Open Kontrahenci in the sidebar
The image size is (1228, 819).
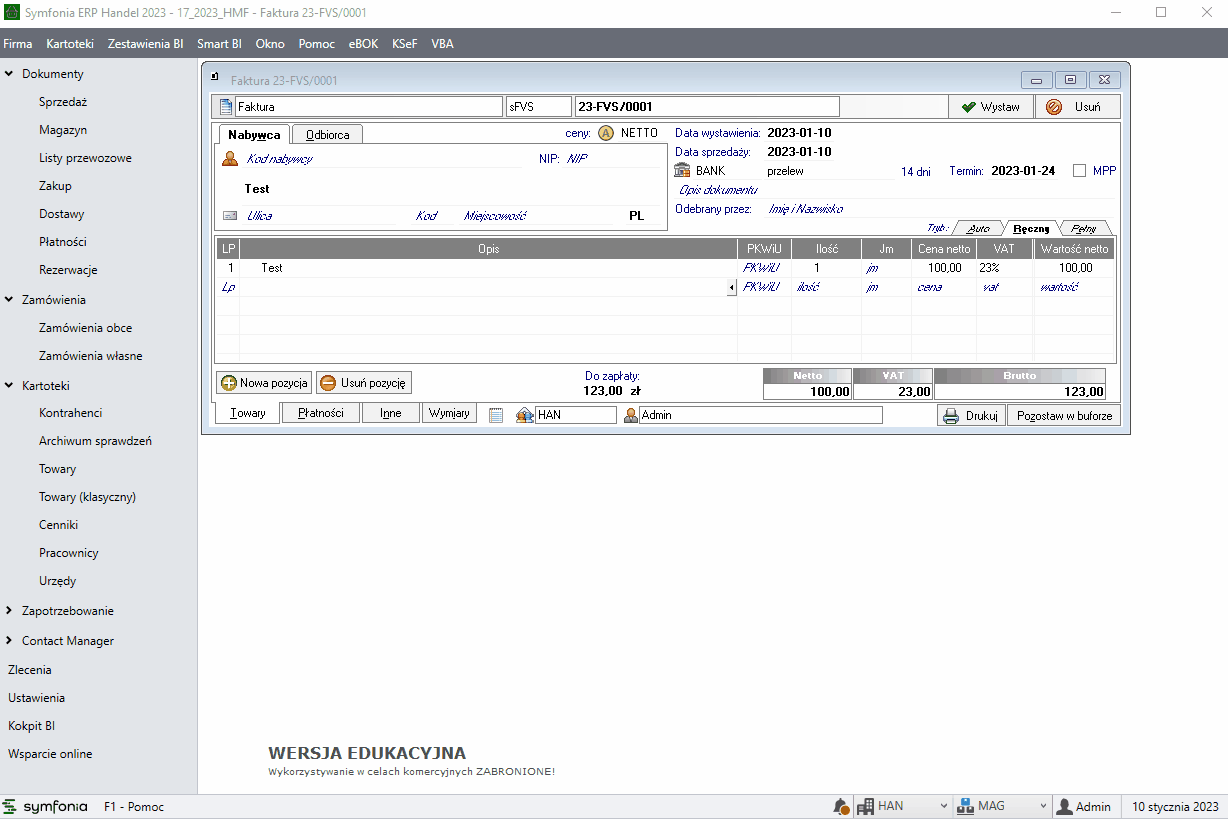tap(71, 413)
